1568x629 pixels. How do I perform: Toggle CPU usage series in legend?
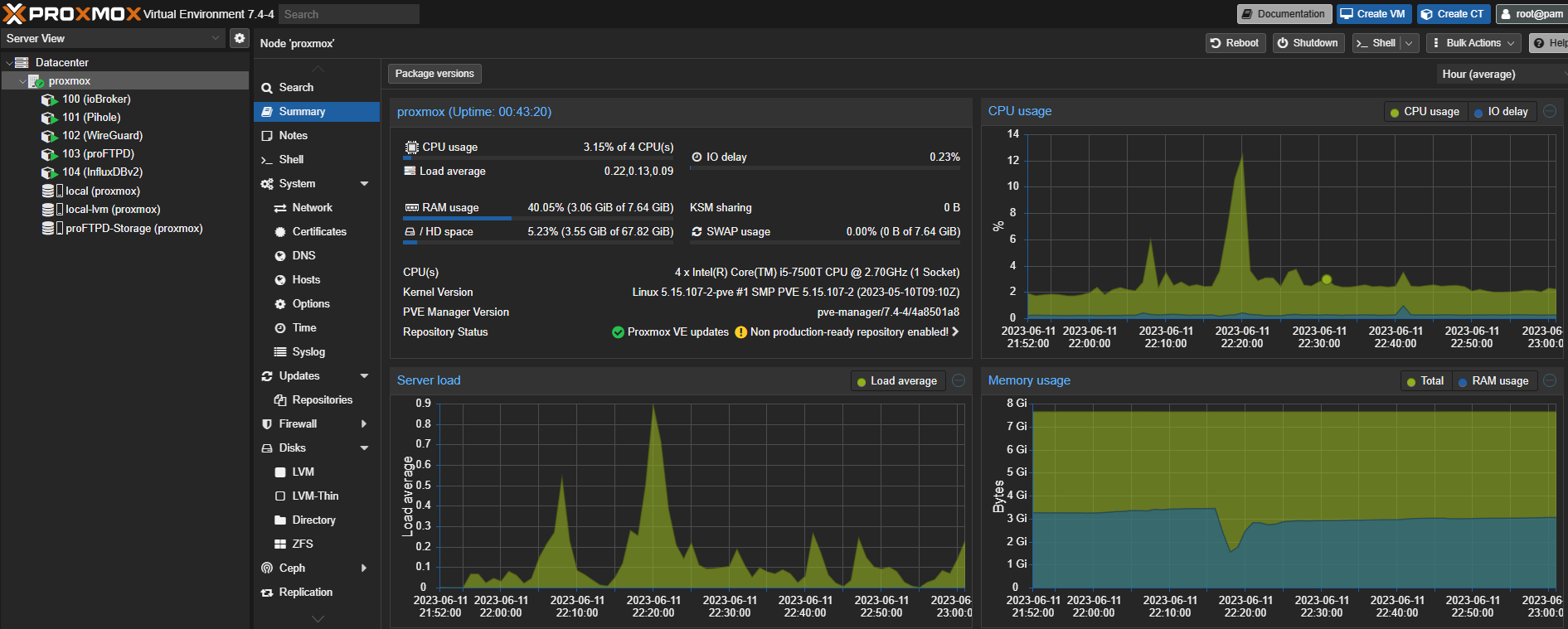tap(1425, 112)
